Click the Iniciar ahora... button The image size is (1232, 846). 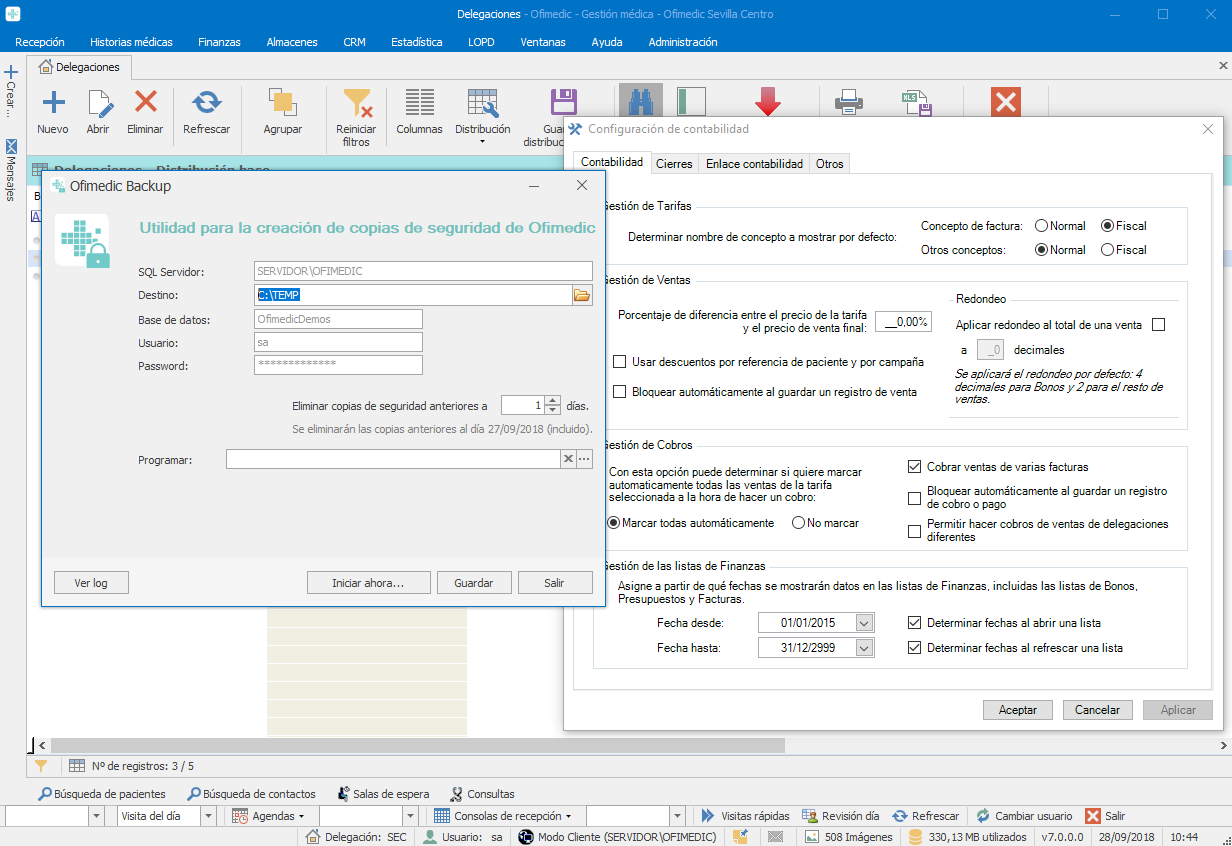[x=368, y=583]
